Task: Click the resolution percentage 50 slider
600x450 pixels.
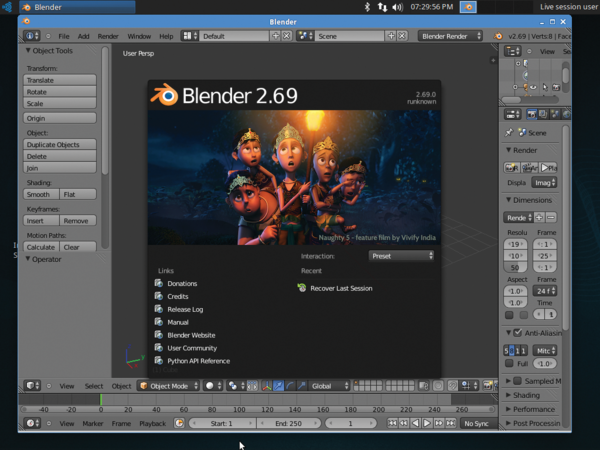Action: [x=515, y=267]
